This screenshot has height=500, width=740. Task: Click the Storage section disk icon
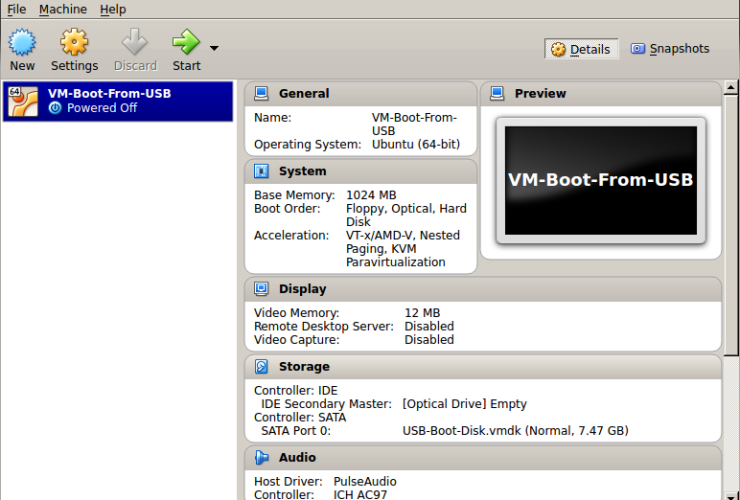point(262,367)
